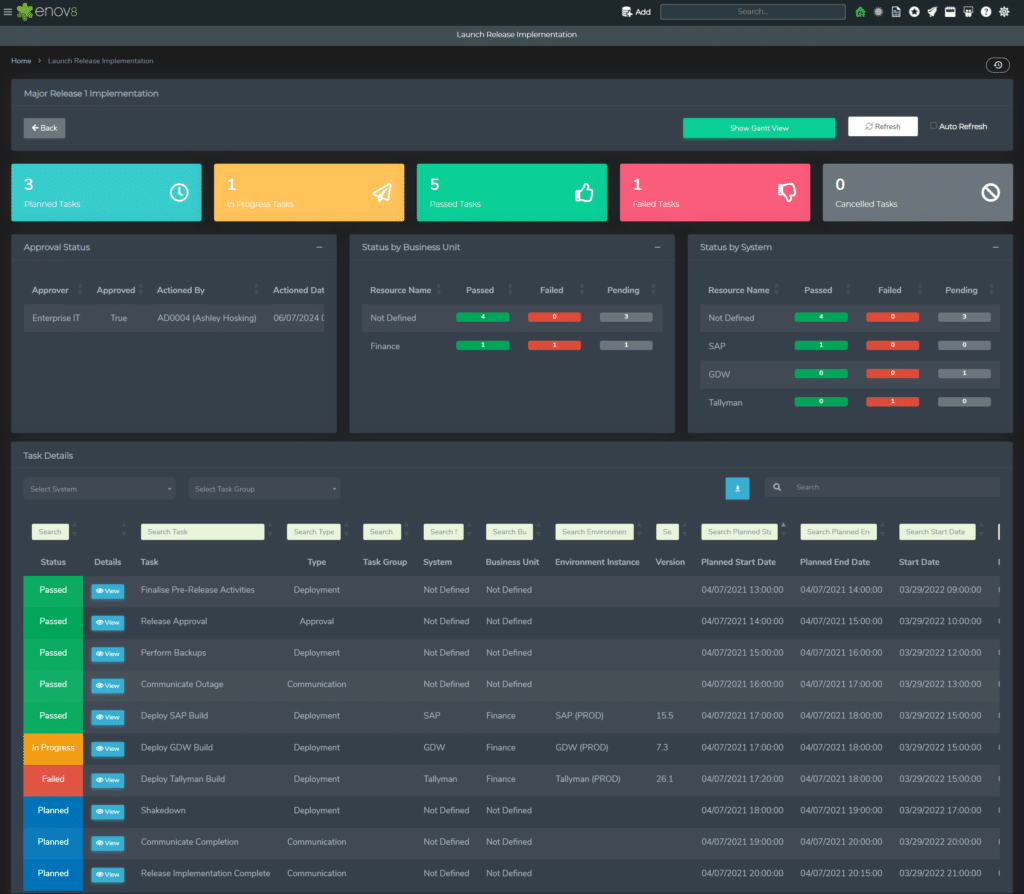Click the Show Gantt View button
The width and height of the screenshot is (1024, 894).
click(759, 128)
